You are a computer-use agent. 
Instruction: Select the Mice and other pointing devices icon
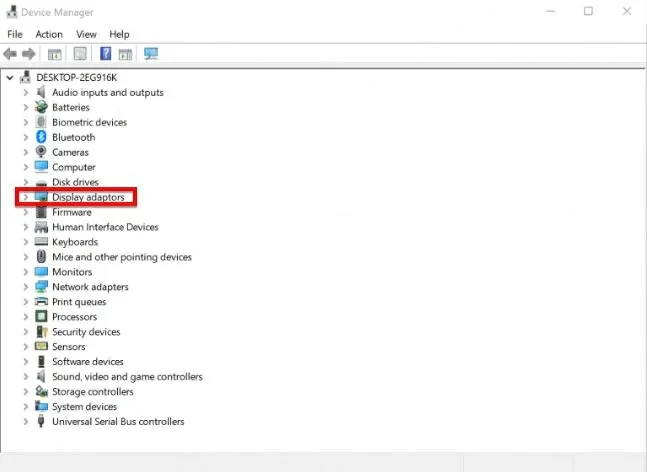pos(41,257)
